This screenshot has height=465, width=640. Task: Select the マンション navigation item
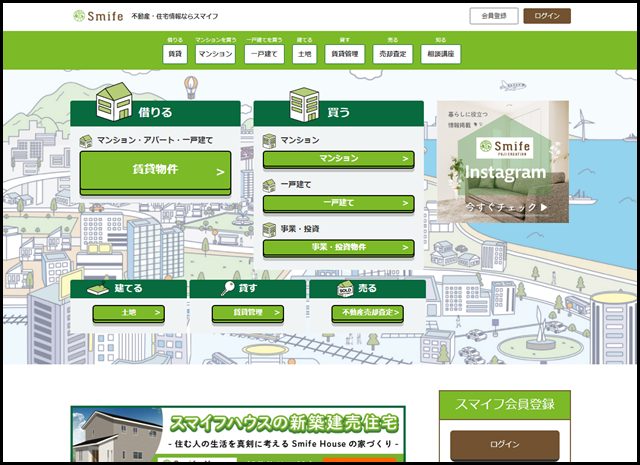tap(215, 54)
